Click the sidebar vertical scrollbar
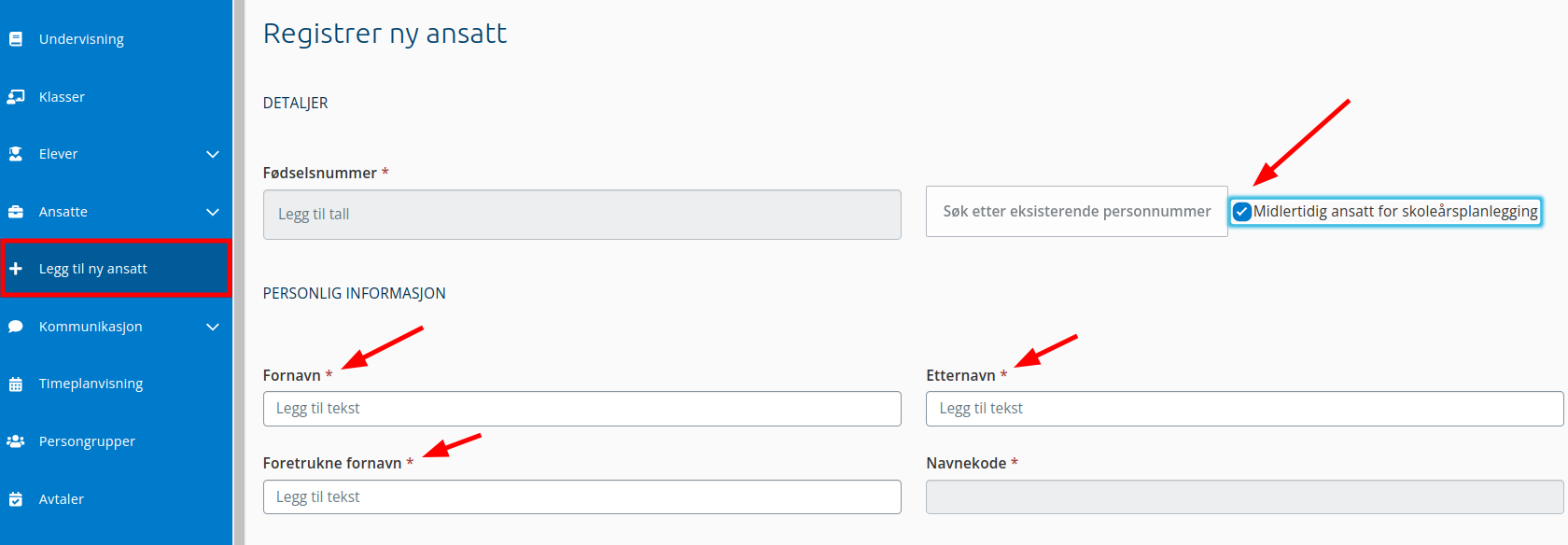The height and width of the screenshot is (545, 1568). coord(238,272)
